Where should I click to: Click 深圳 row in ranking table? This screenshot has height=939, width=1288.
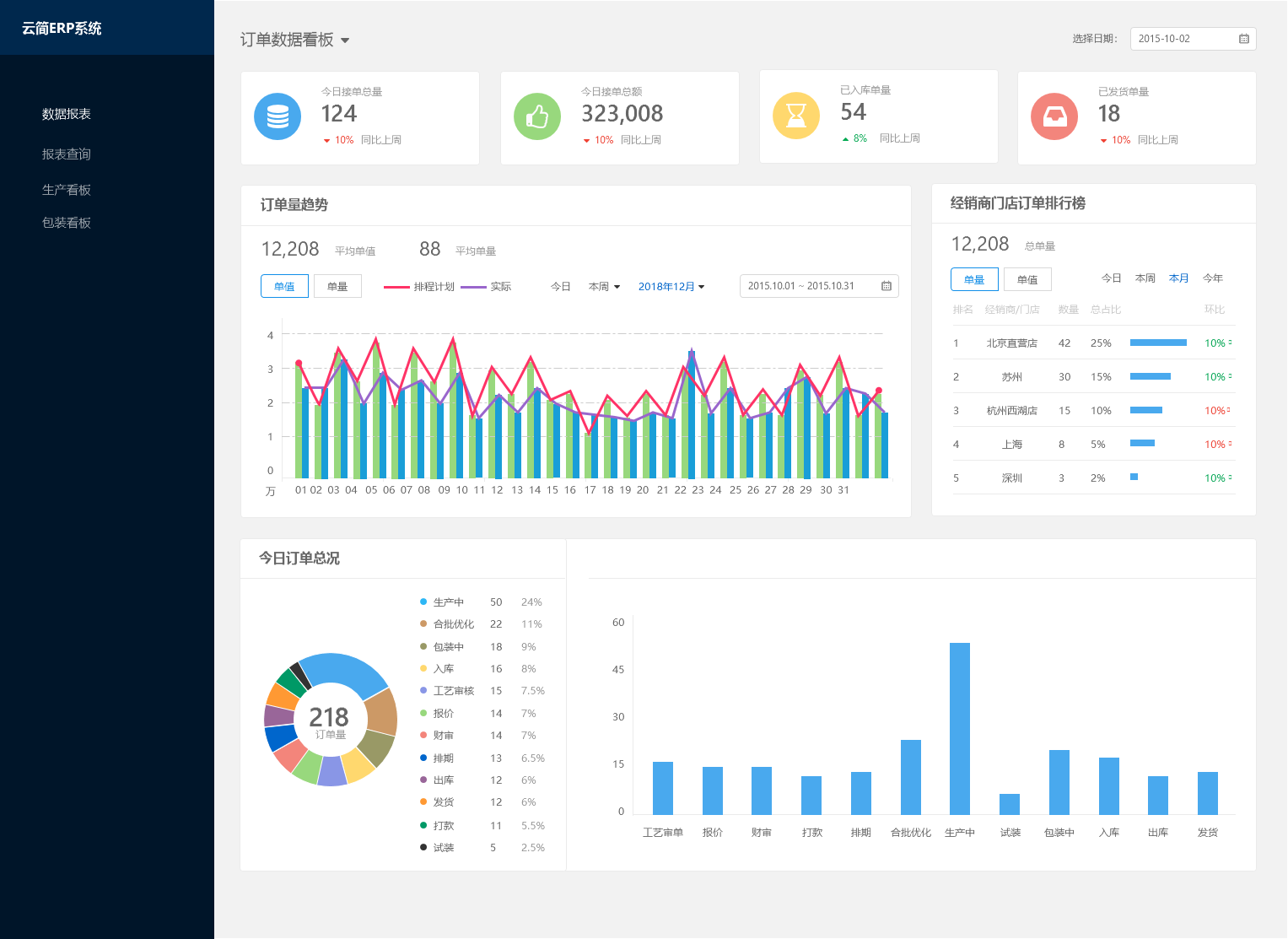[1094, 478]
